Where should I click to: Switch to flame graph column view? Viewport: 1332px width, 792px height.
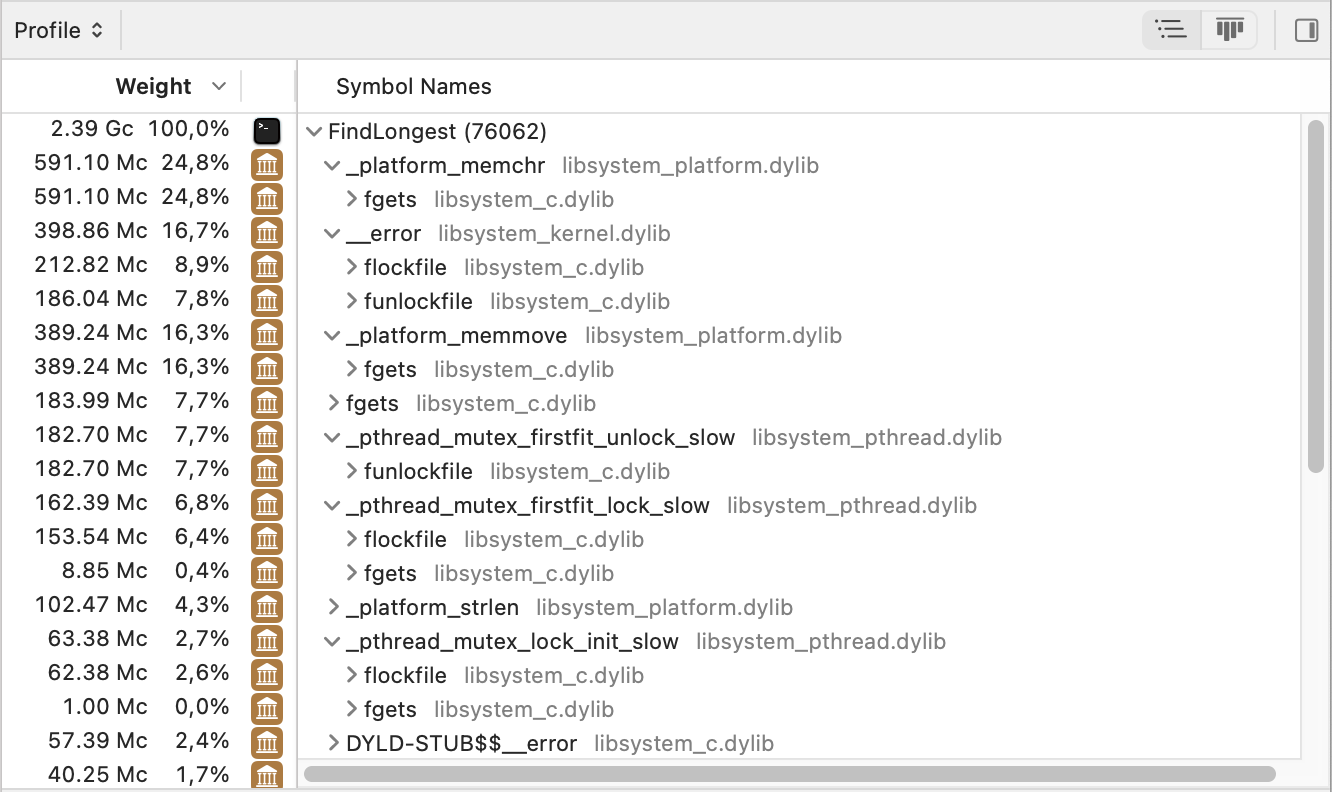[1229, 31]
